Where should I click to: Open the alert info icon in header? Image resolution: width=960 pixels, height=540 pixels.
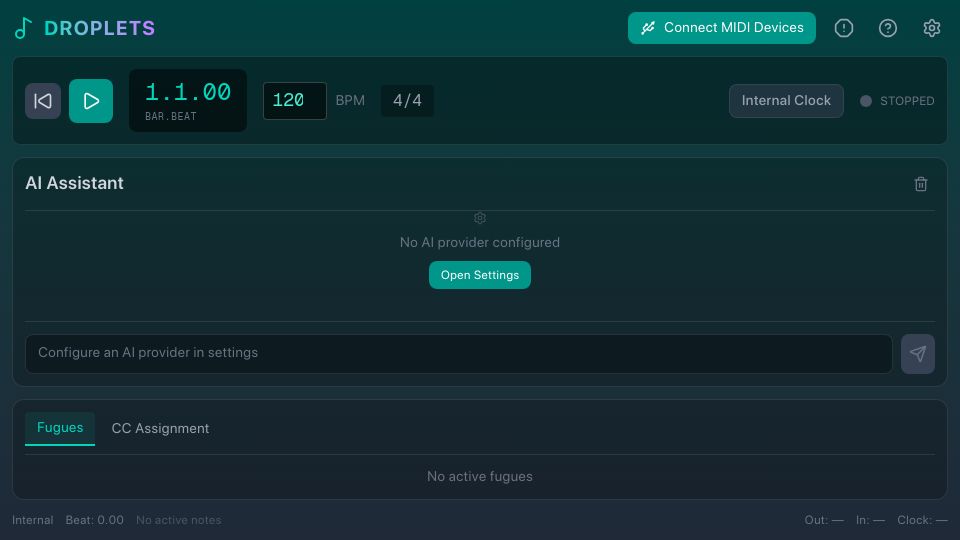pyautogui.click(x=844, y=28)
